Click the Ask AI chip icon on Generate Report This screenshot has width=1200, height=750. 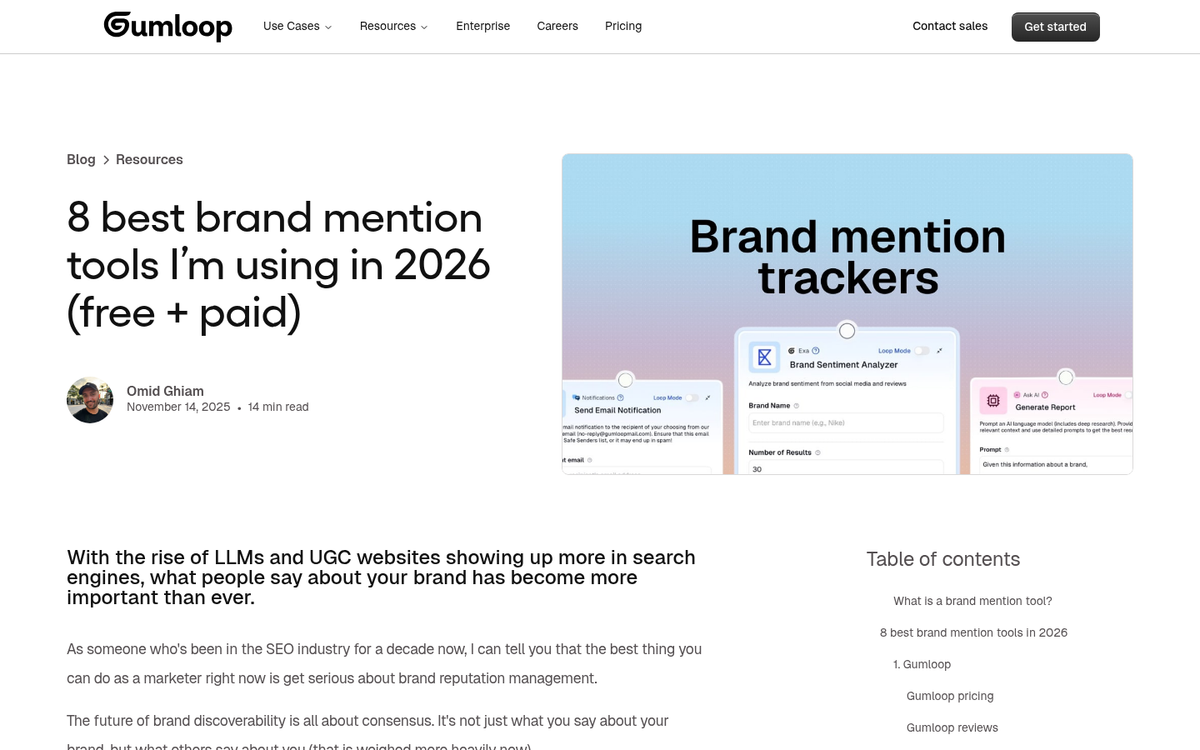tap(1018, 395)
